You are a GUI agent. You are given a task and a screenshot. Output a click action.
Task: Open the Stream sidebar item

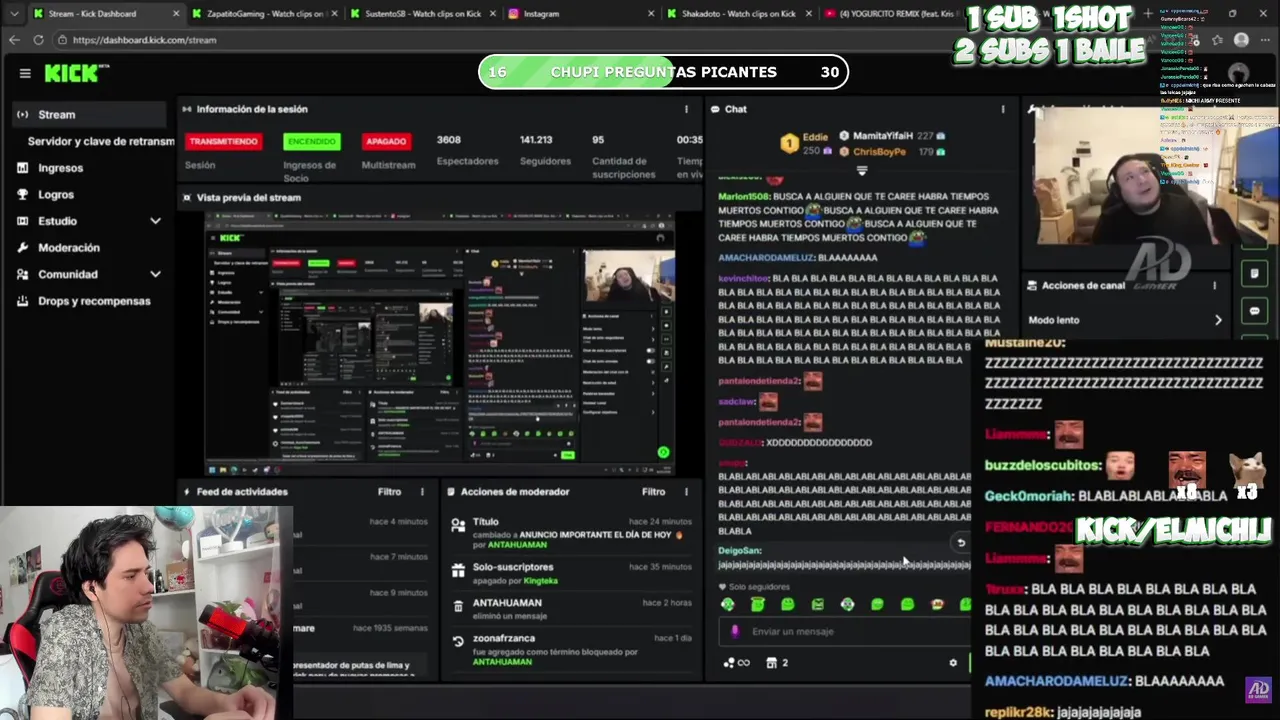pos(88,114)
